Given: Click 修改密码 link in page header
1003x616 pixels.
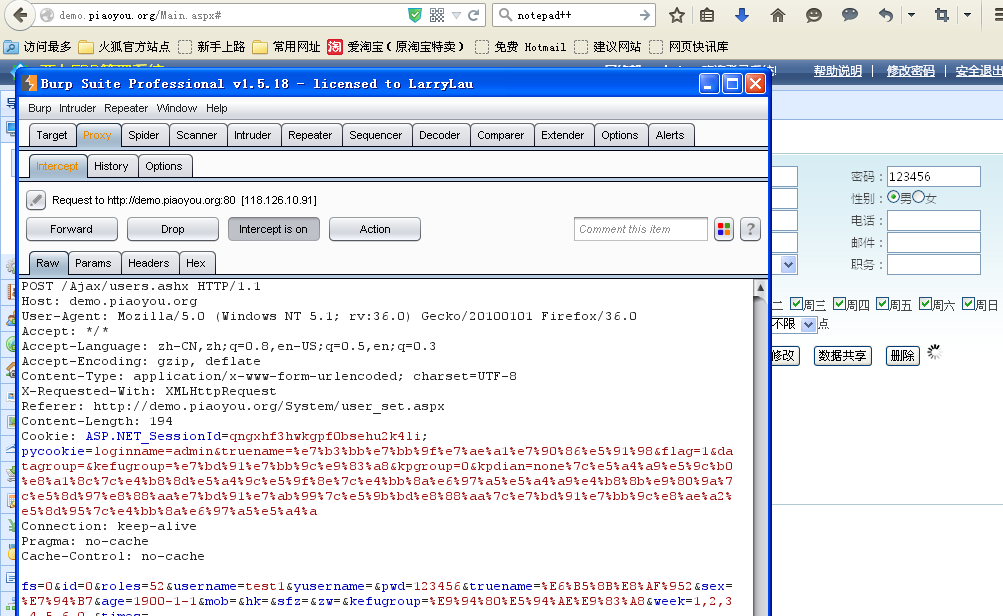Looking at the screenshot, I should tap(910, 71).
